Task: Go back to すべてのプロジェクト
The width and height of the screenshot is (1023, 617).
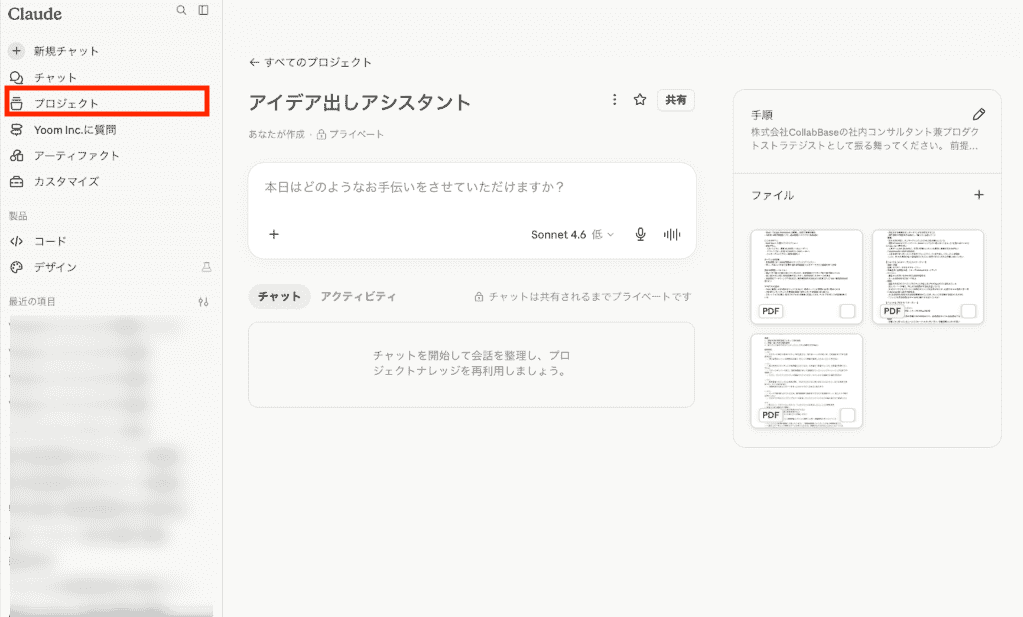Action: pos(311,63)
